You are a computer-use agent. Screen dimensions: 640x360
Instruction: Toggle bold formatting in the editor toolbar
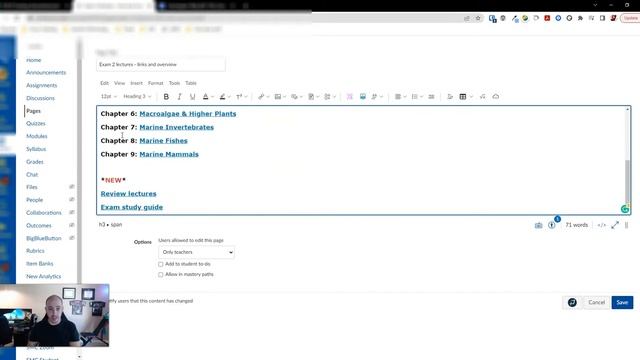click(x=166, y=97)
